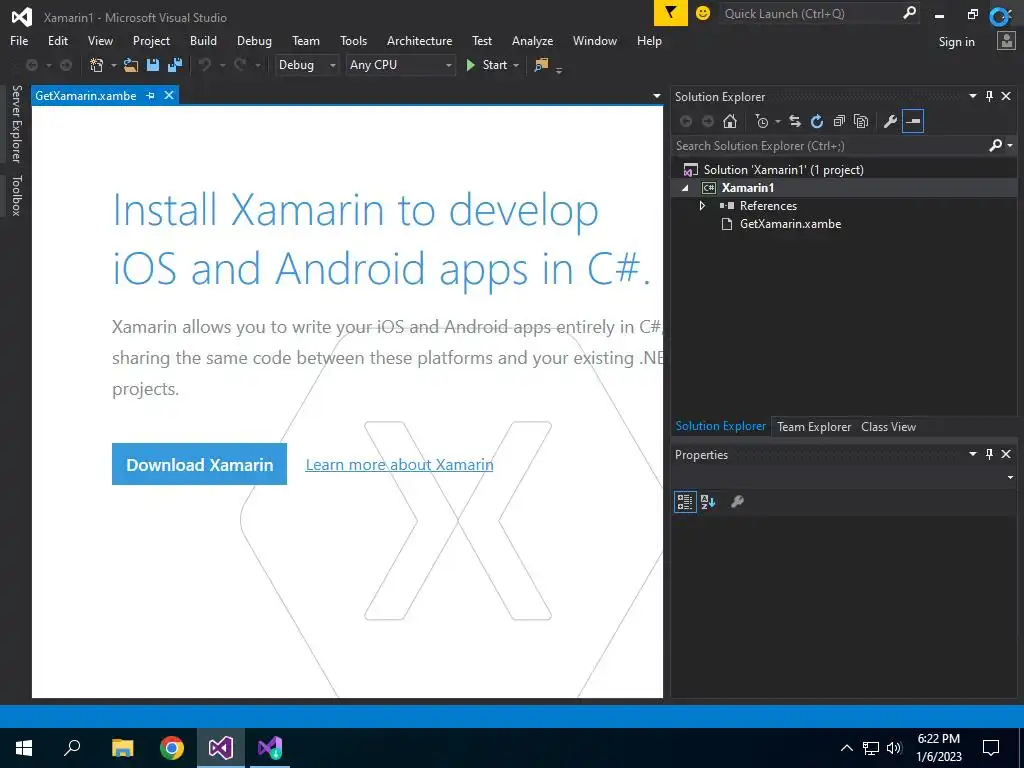Select Solution 'Xamarin1' (1 project) node
The height and width of the screenshot is (768, 1024).
pyautogui.click(x=783, y=170)
